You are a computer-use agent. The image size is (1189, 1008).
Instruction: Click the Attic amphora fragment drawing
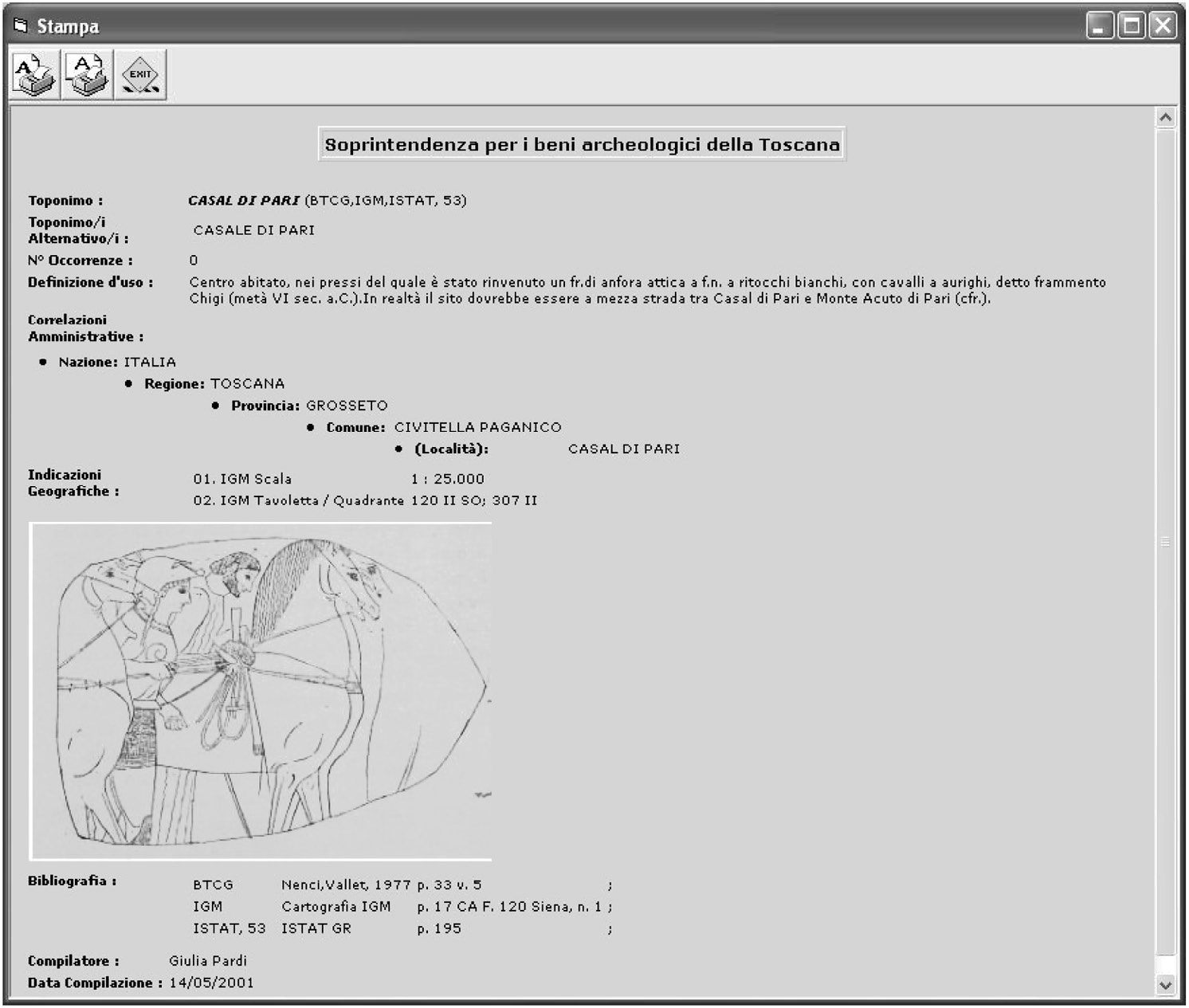click(x=261, y=692)
